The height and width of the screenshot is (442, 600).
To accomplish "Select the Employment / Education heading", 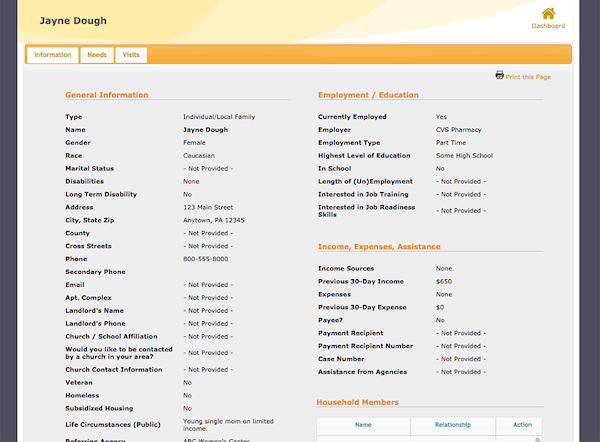I will [x=368, y=95].
